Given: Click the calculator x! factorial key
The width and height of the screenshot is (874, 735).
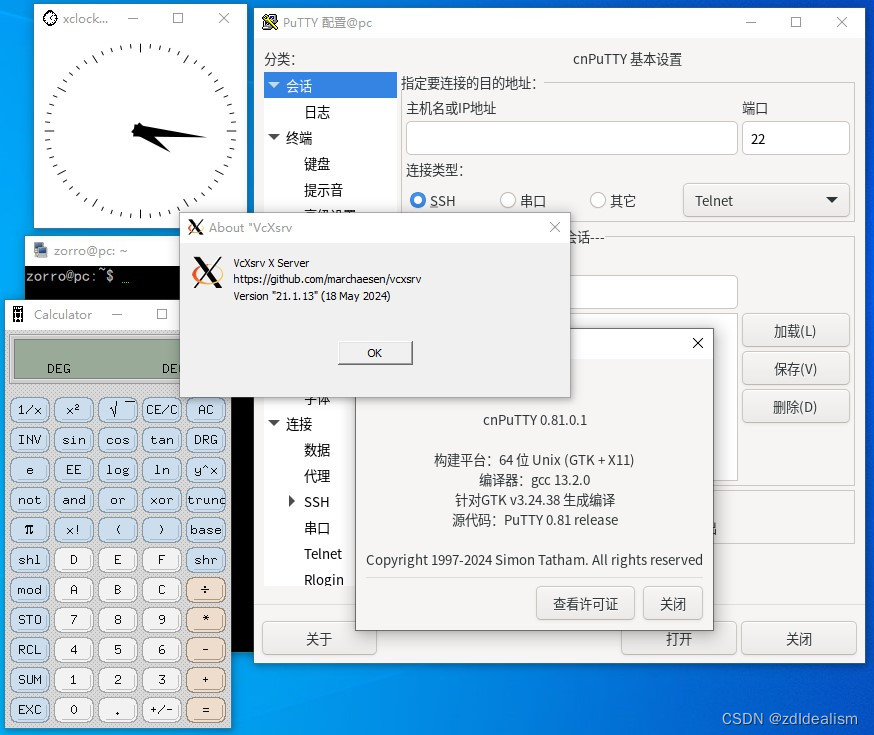Looking at the screenshot, I should 74,530.
